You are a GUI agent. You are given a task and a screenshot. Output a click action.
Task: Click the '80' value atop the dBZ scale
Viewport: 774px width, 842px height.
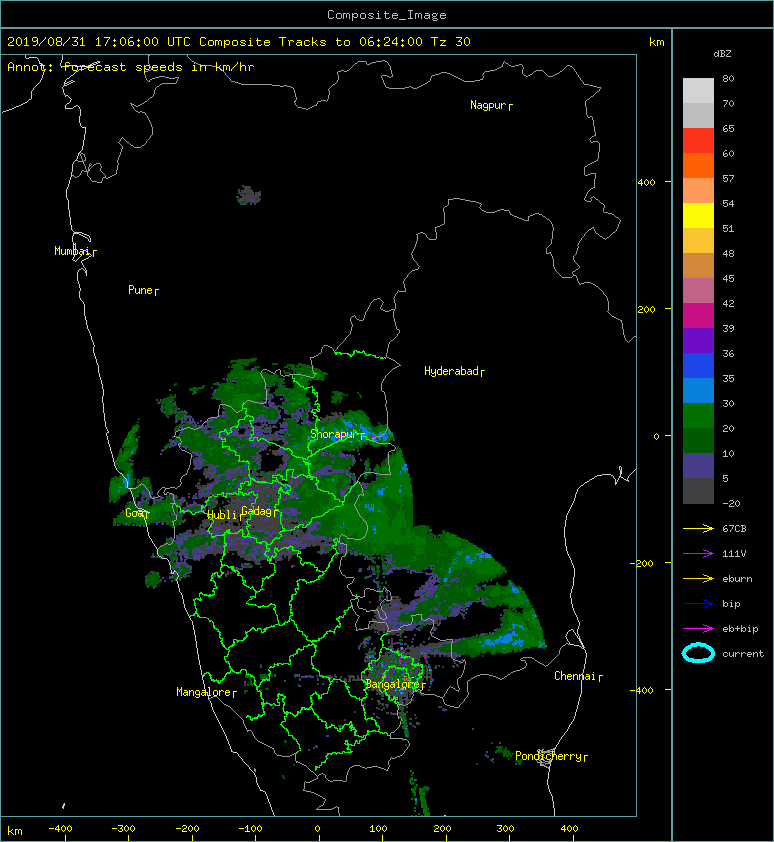coord(728,78)
